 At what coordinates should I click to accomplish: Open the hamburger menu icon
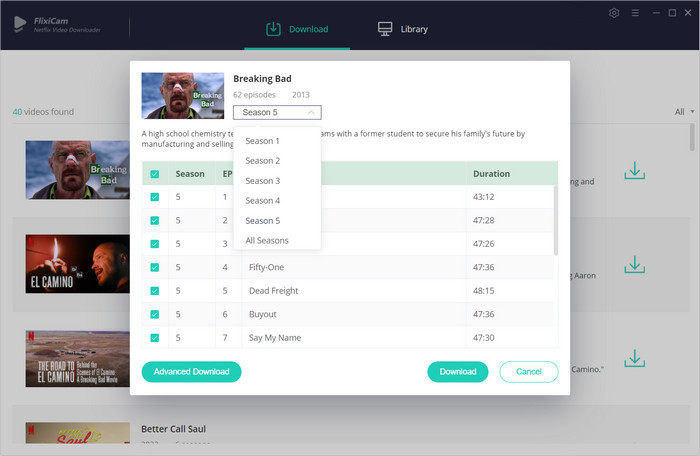tap(635, 13)
